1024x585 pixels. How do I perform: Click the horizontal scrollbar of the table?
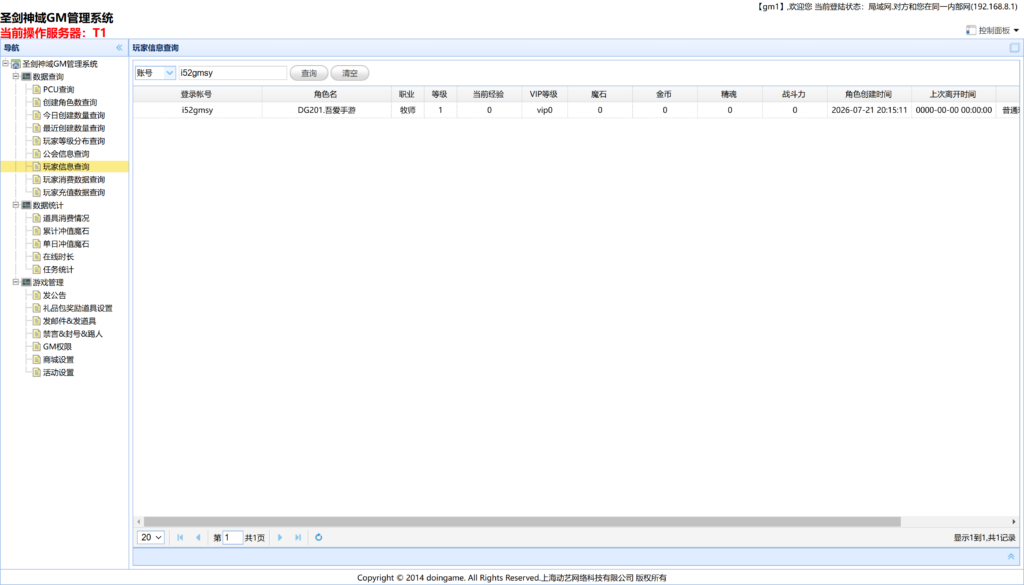522,522
